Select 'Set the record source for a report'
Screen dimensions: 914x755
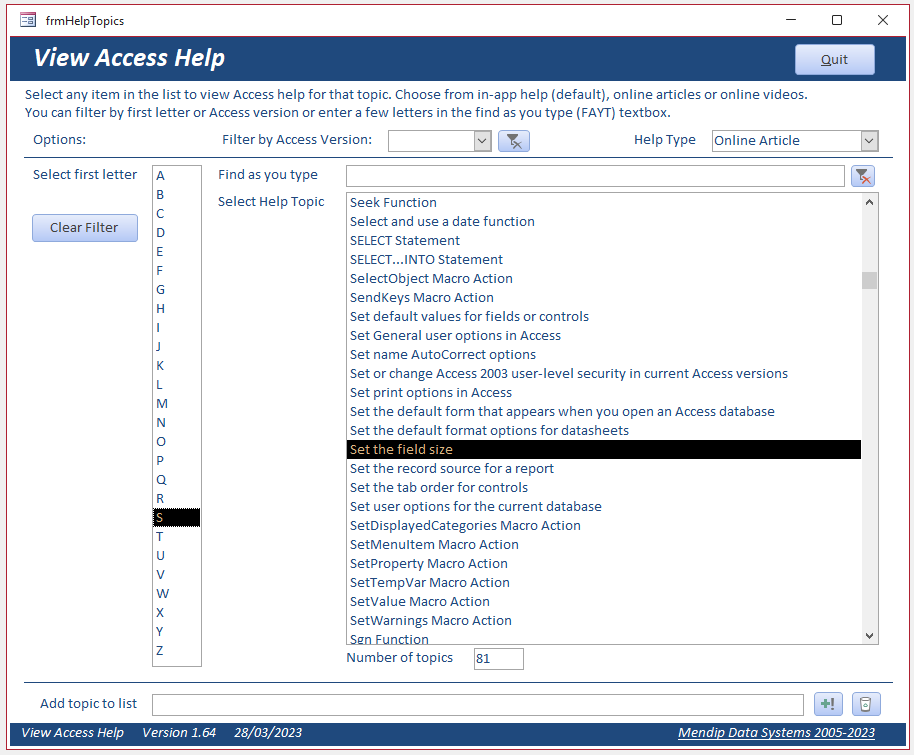click(x=604, y=469)
